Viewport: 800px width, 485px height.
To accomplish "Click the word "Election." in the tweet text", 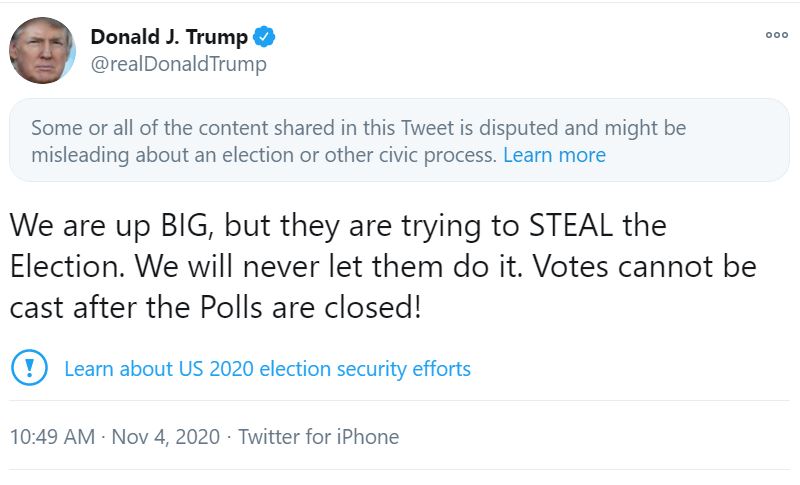I will tap(68, 266).
